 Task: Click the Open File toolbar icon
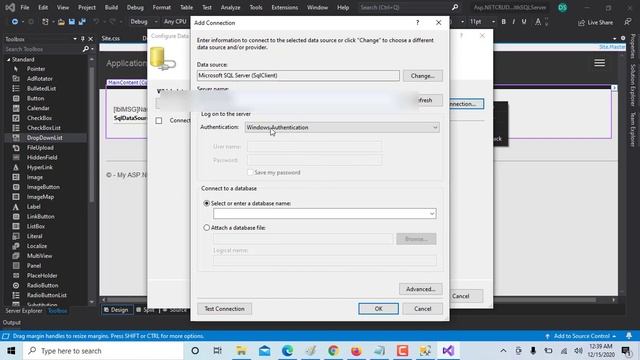click(61, 22)
